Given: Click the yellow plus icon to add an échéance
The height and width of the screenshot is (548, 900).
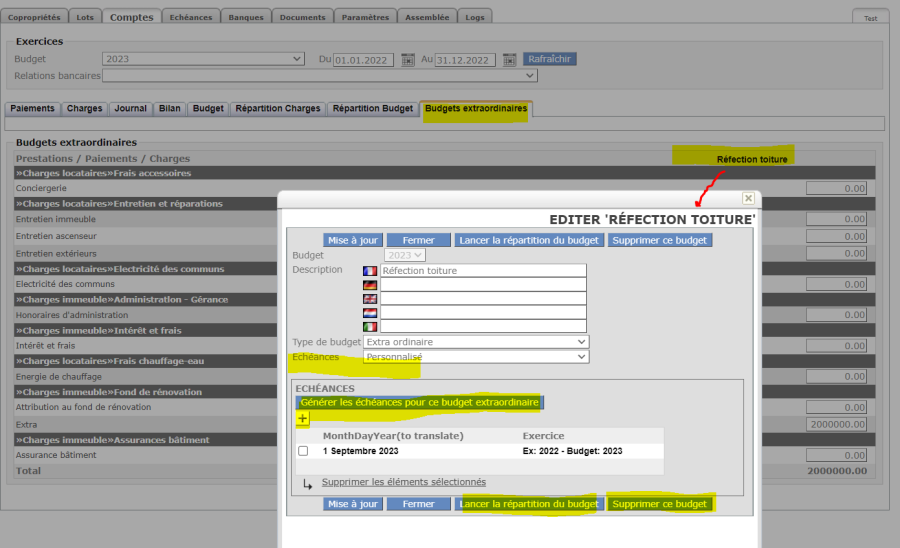Looking at the screenshot, I should [x=303, y=419].
